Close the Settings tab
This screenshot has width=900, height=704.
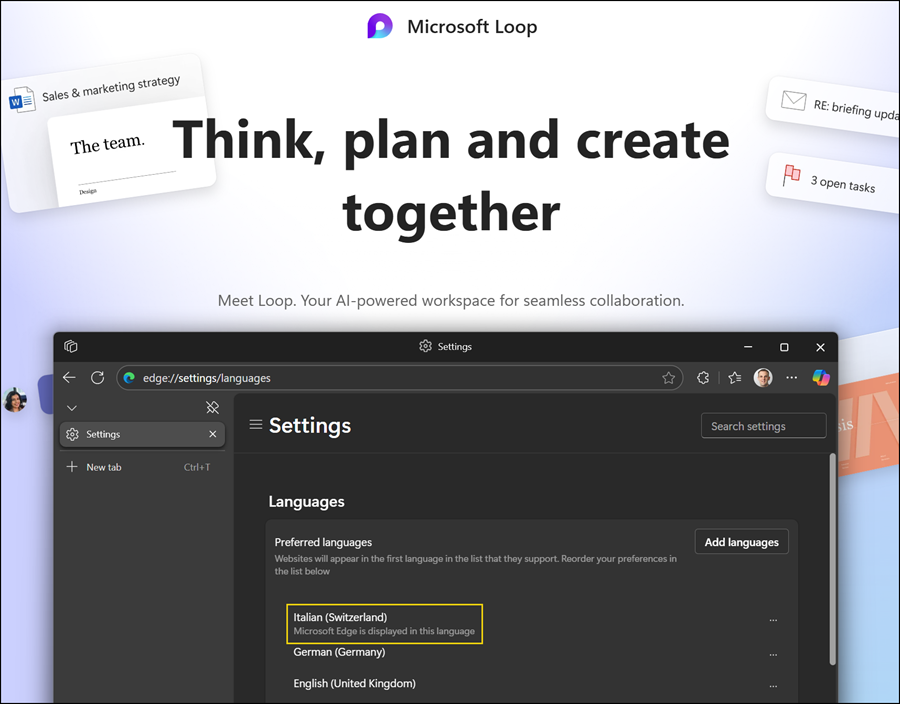(x=212, y=435)
